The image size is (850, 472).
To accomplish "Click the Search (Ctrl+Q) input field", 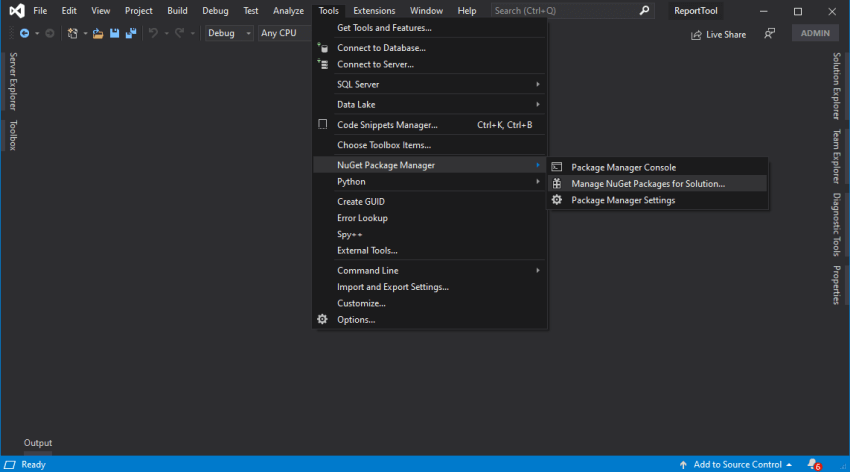I will point(572,10).
